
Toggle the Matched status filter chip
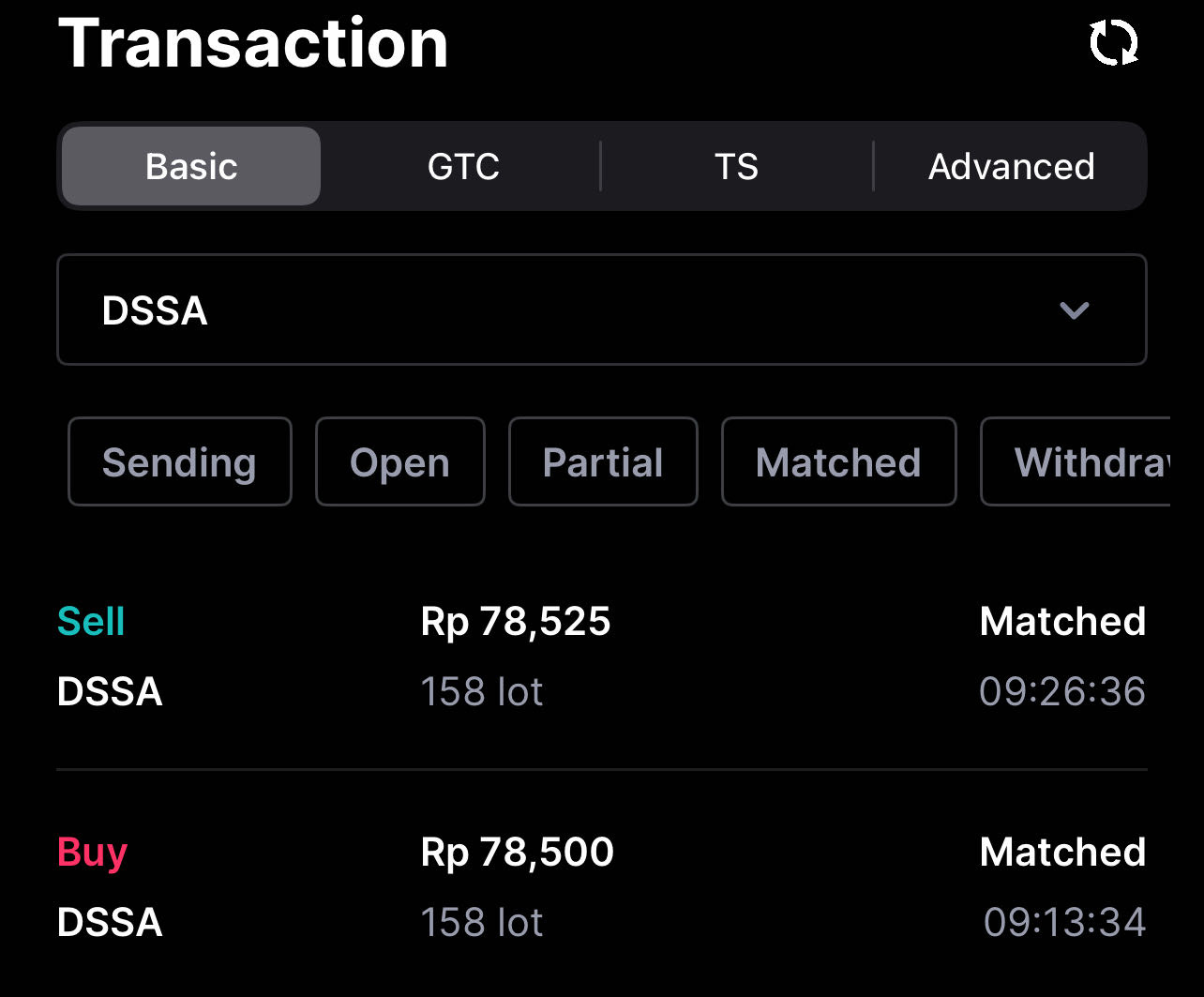[x=838, y=461]
